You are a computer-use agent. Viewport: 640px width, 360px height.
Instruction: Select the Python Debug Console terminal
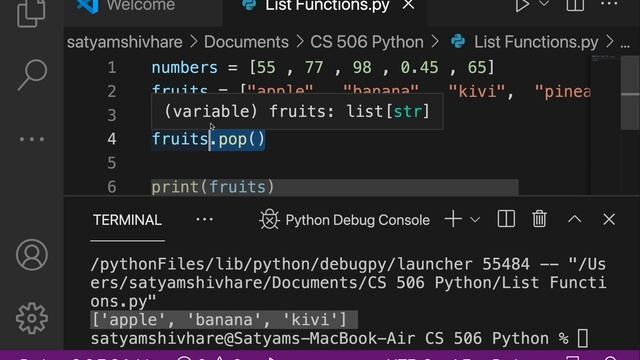[x=357, y=220]
